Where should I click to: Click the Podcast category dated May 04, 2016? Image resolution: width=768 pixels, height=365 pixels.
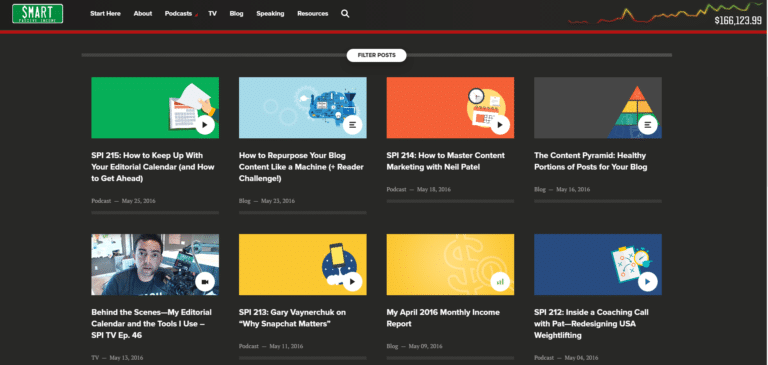point(544,358)
